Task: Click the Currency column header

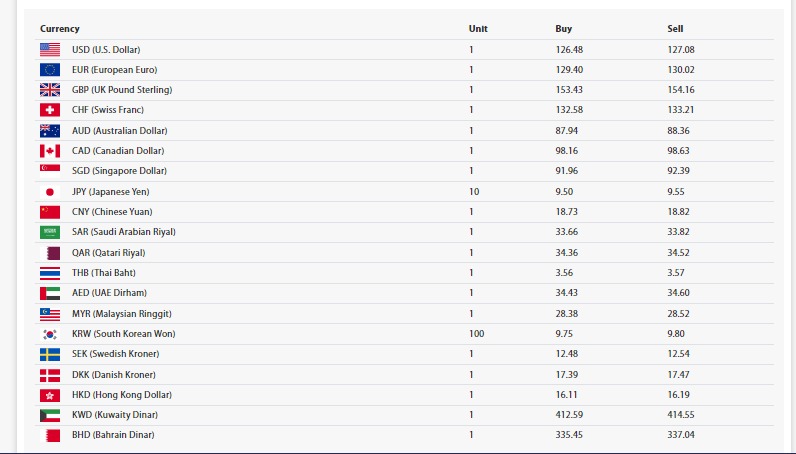Action: tap(60, 29)
